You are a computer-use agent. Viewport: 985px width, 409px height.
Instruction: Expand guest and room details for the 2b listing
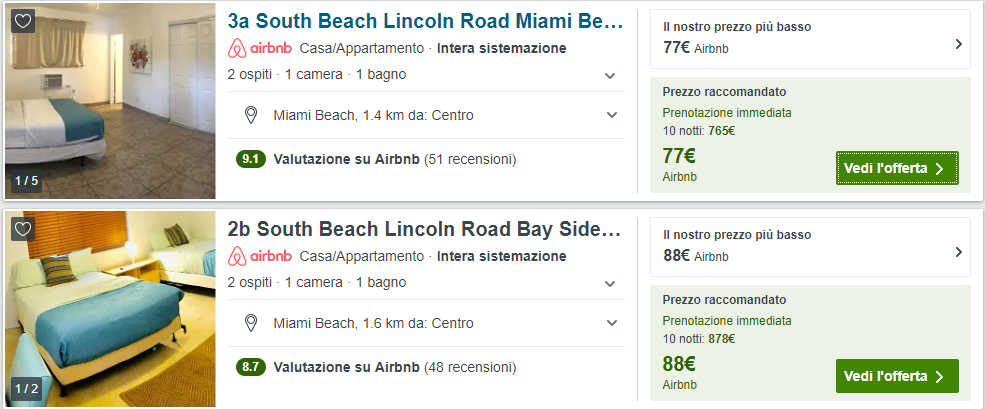[x=610, y=283]
